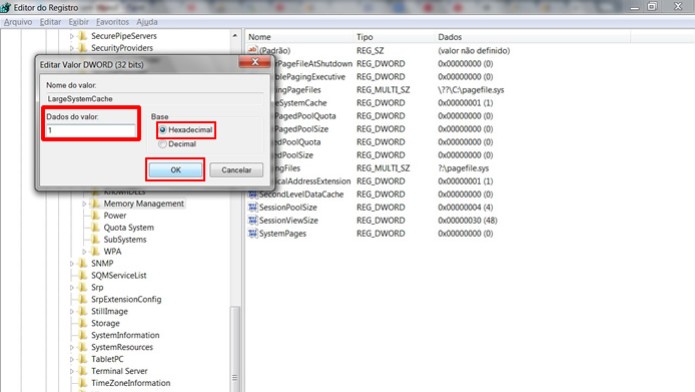Viewport: 695px width, 392px height.
Task: Click the SessionPoolSize value icon
Action: tap(253, 207)
